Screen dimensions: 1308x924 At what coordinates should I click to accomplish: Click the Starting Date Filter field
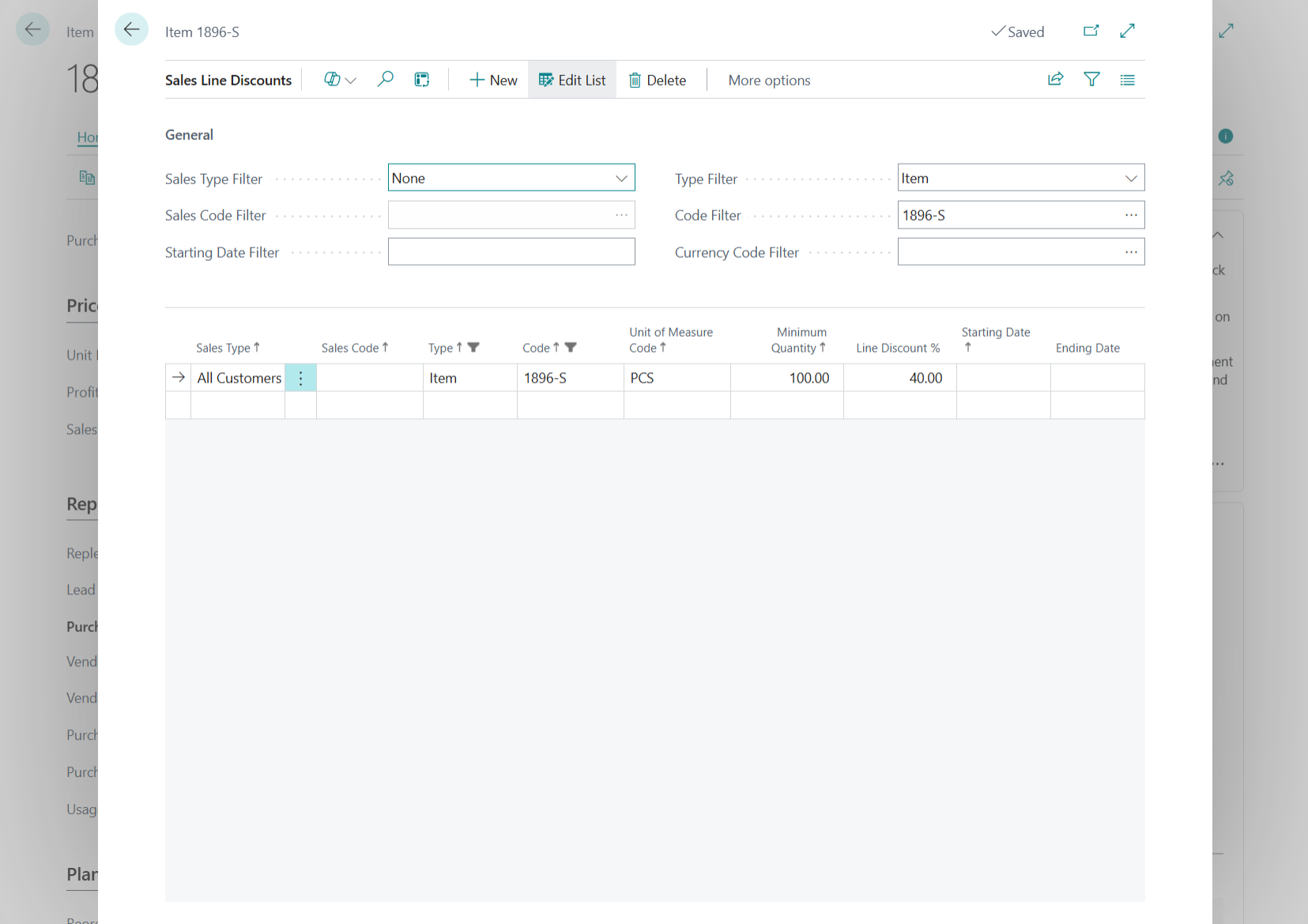click(x=511, y=252)
